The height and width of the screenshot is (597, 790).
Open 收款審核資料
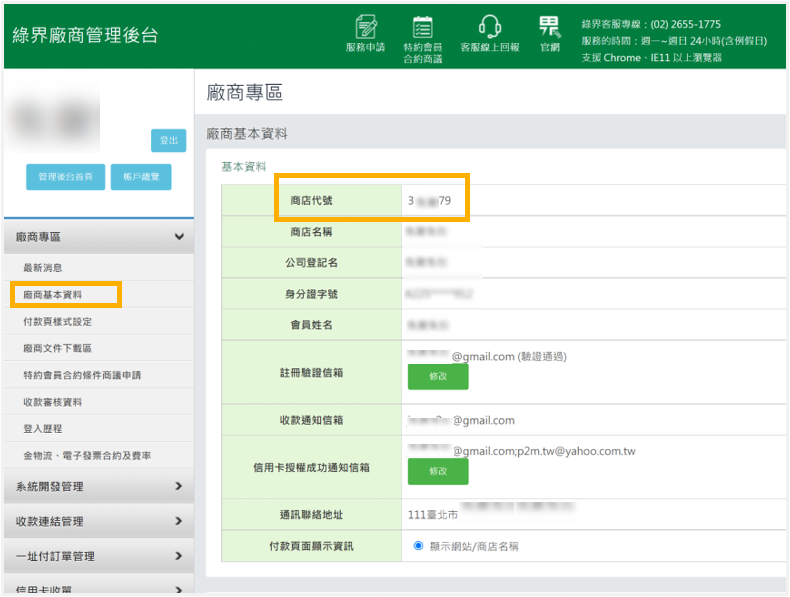pos(52,402)
